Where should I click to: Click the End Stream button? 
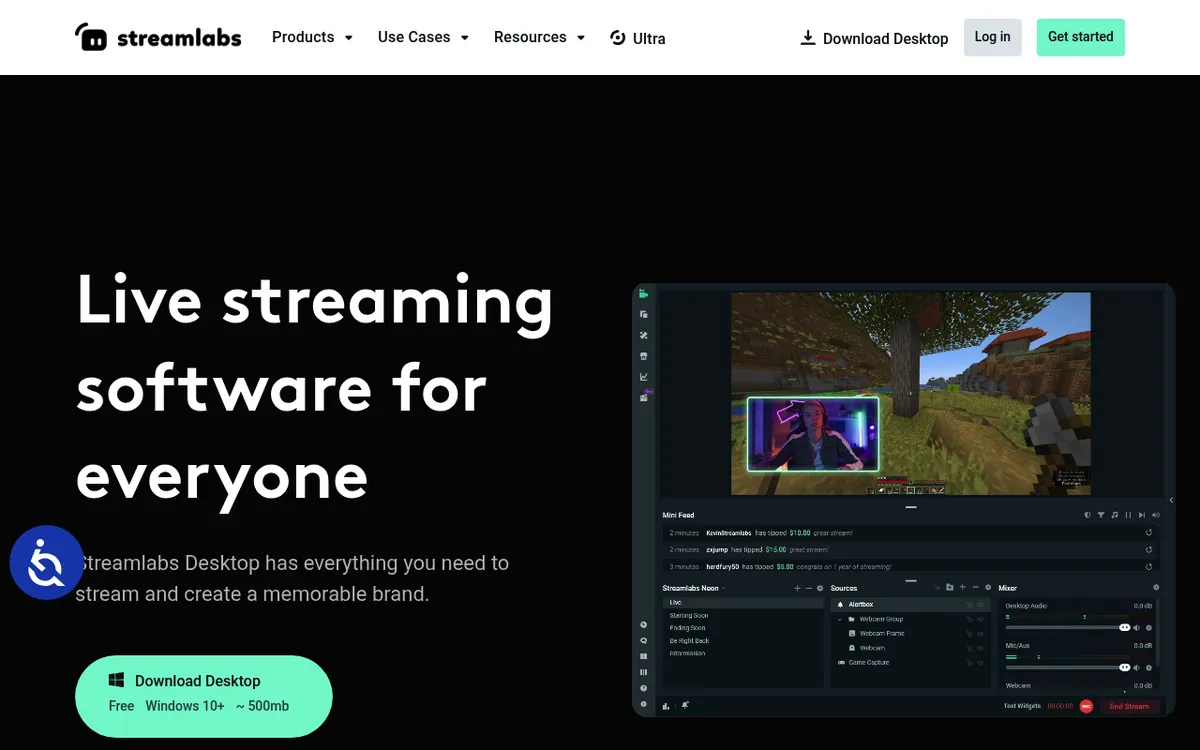(1130, 706)
